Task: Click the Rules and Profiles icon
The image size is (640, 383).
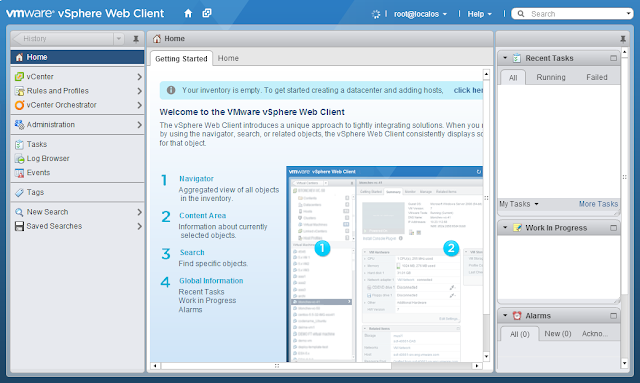Action: tap(19, 91)
